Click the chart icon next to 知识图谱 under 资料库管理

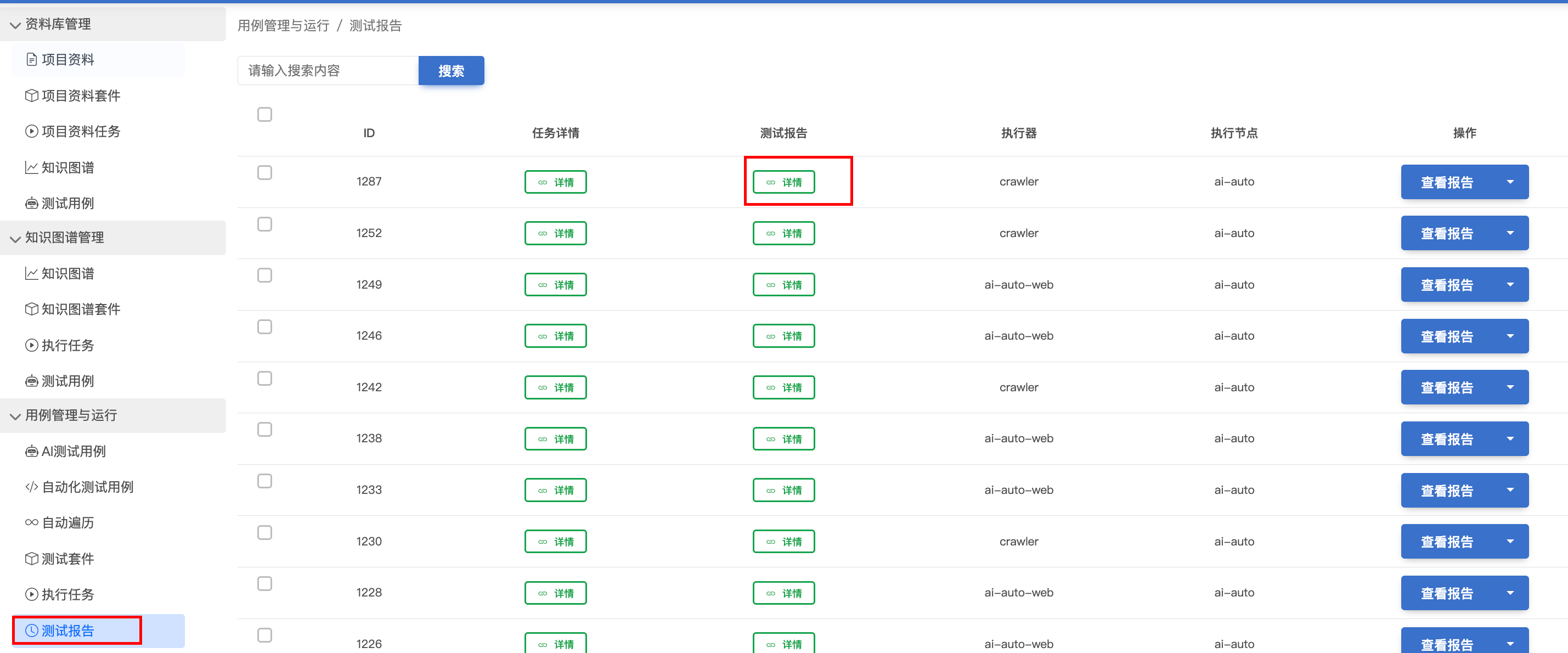click(32, 167)
